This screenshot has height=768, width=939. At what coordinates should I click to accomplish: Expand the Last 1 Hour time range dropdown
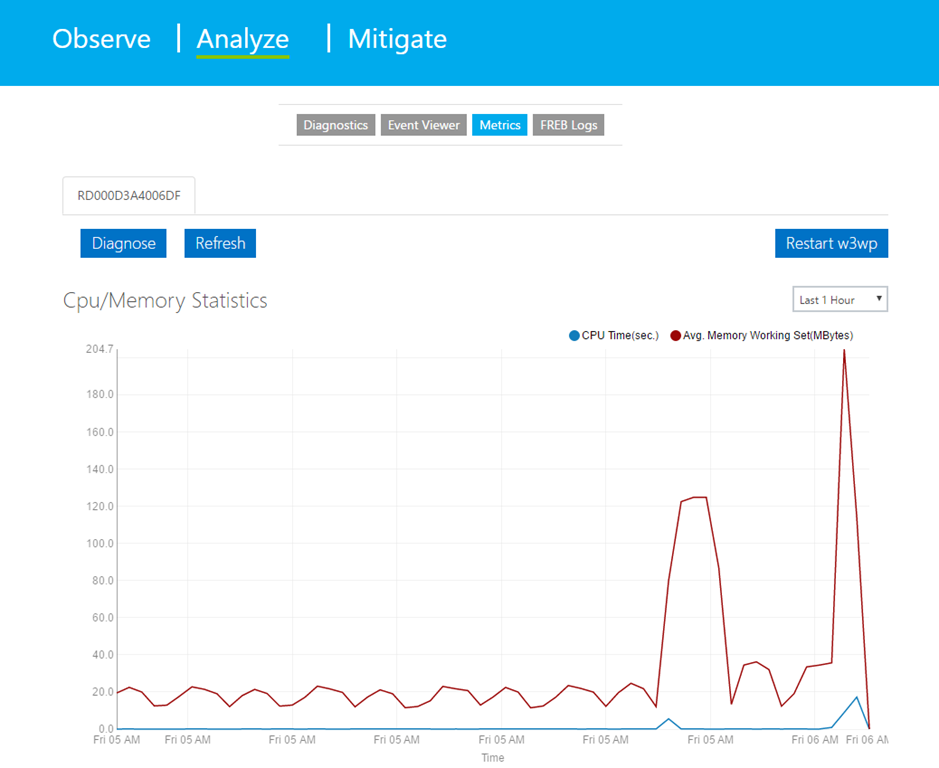tap(839, 300)
